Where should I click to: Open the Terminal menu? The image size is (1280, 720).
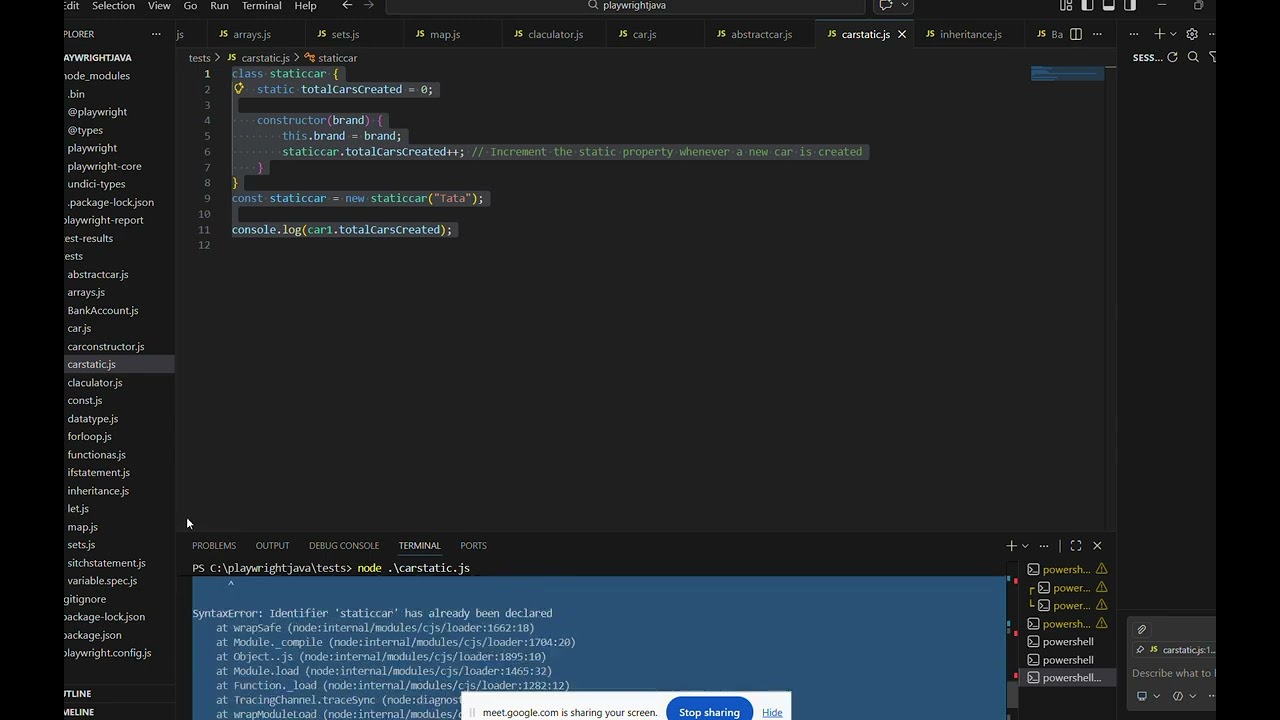tap(261, 6)
